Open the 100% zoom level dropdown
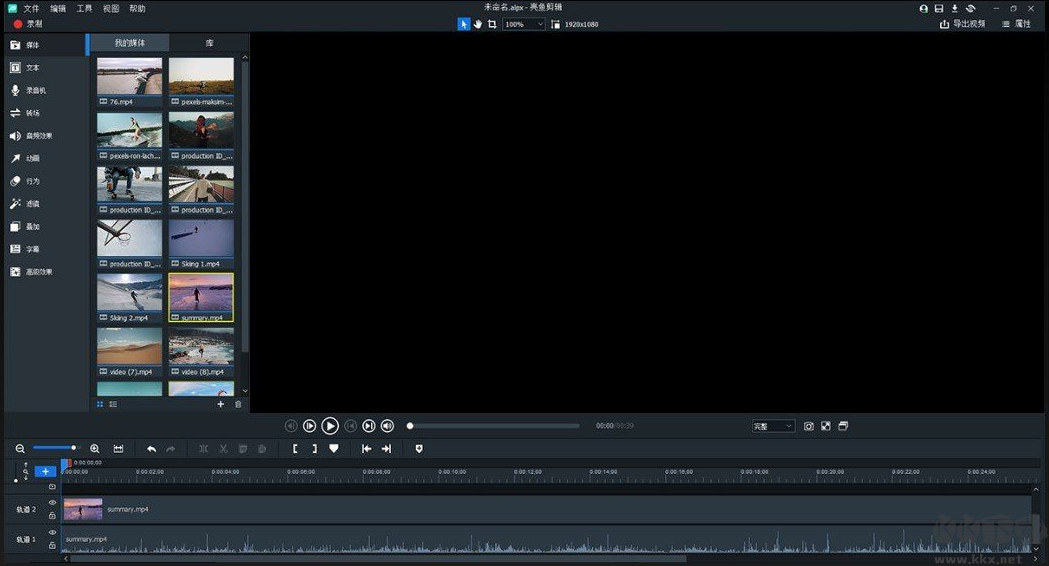Viewport: 1049px width, 566px height. [x=524, y=24]
